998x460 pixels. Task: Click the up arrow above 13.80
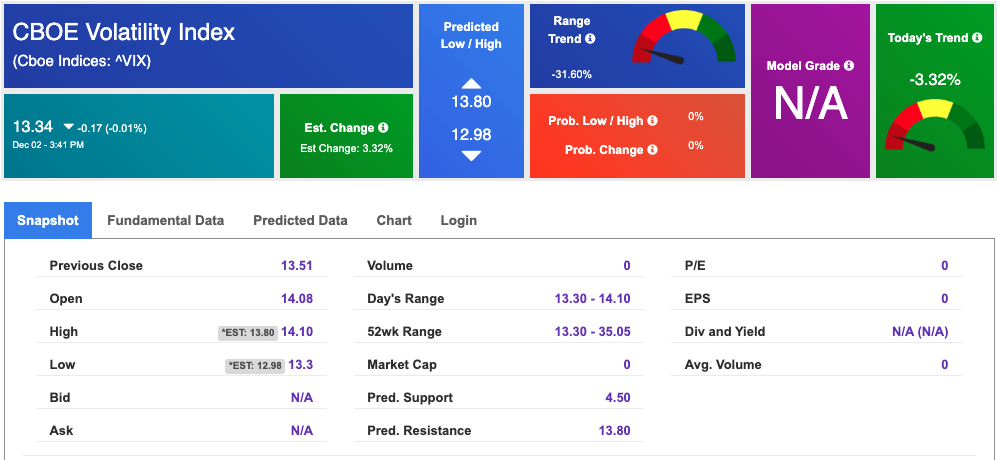click(x=471, y=83)
